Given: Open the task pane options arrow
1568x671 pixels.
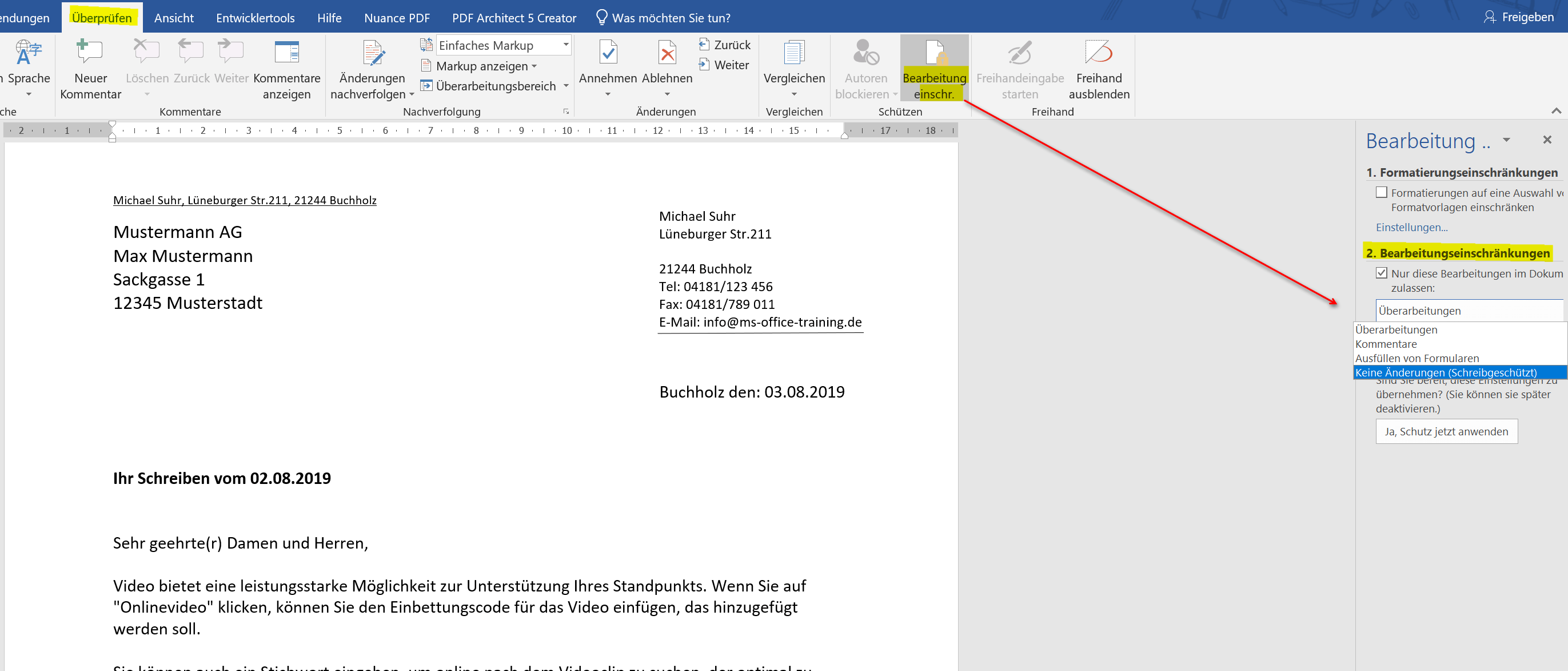Looking at the screenshot, I should (1506, 140).
